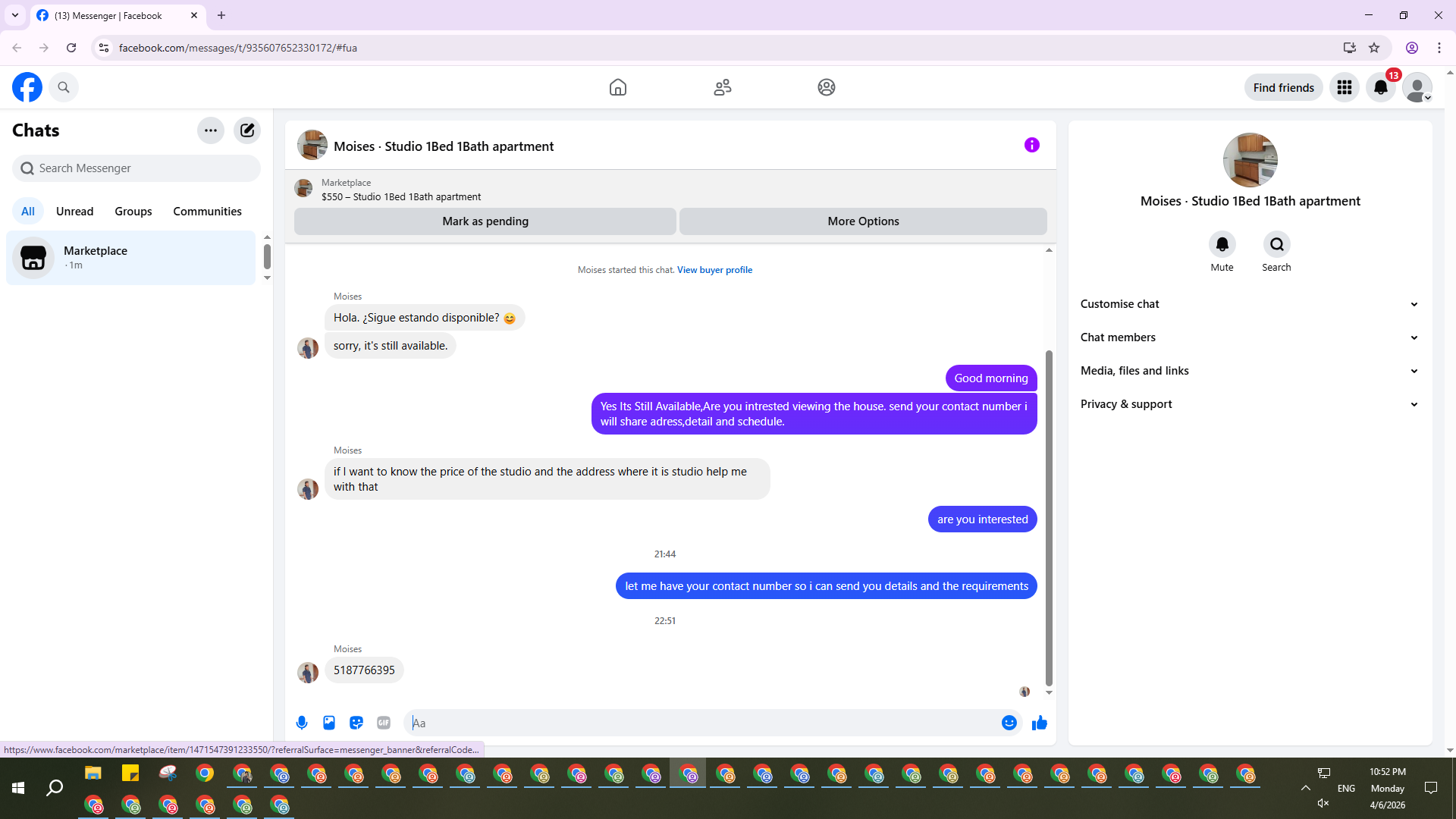
Task: Click the Search Messenger field
Action: 136,168
